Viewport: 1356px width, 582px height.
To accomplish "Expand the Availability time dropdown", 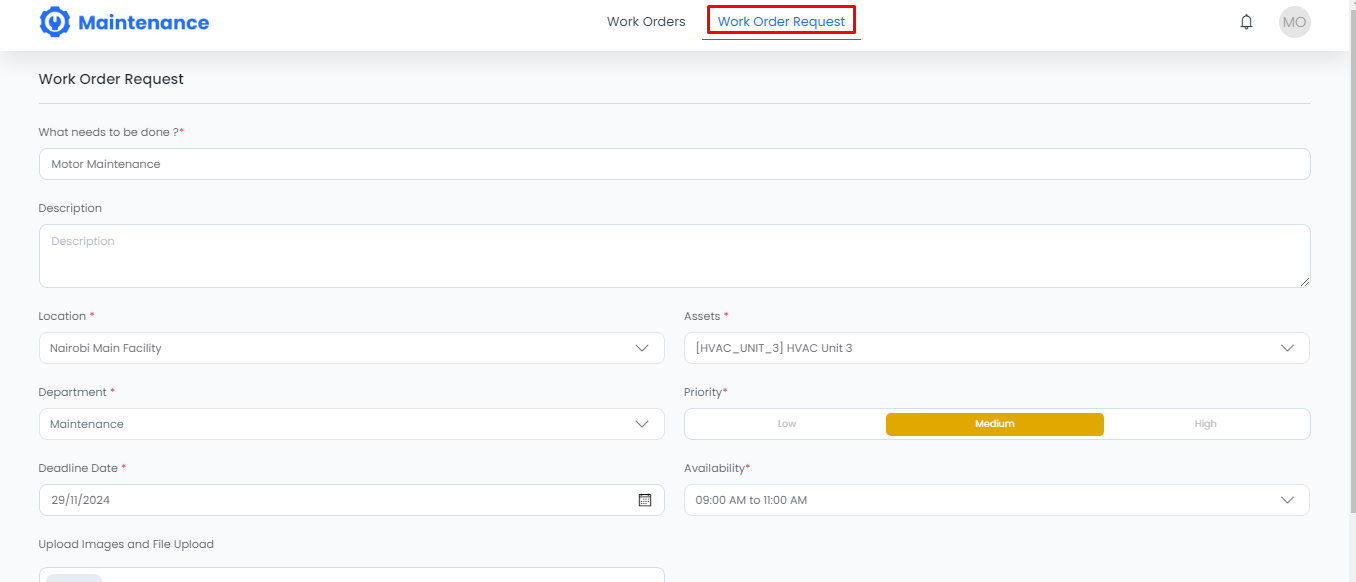I will [996, 500].
